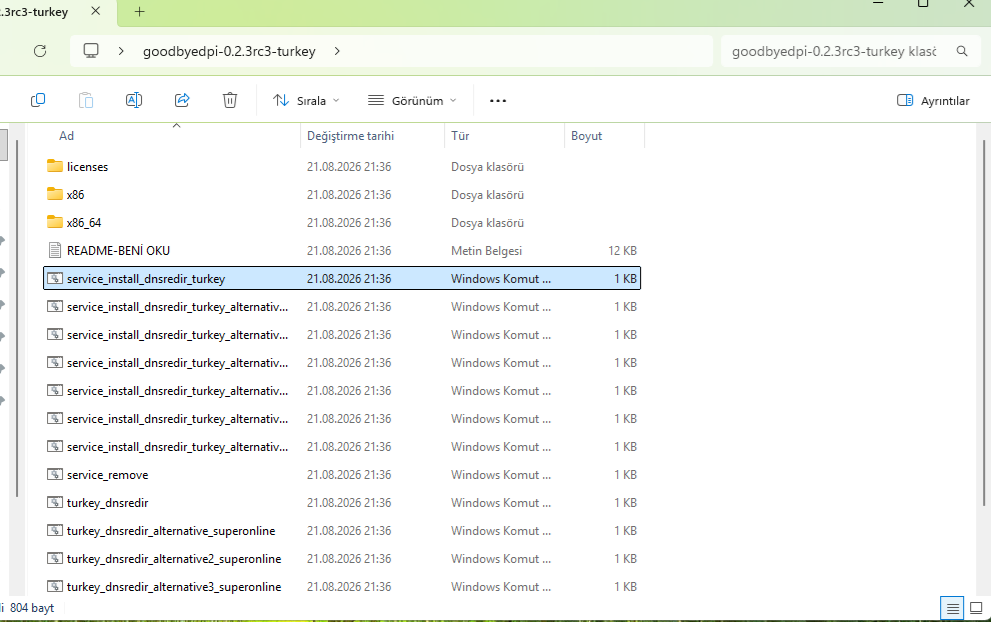Select turkey_dnsredir_alternative_superonline file icon
Viewport: 991px width, 622px height.
(55, 530)
